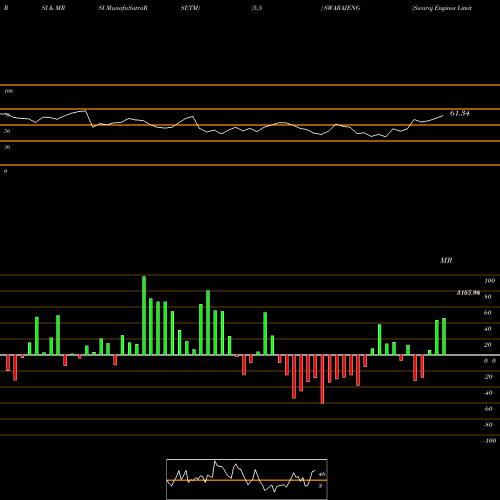Open the mini RSI chart thumbnail at the bottom
The height and width of the screenshot is (500, 500).
click(247, 479)
